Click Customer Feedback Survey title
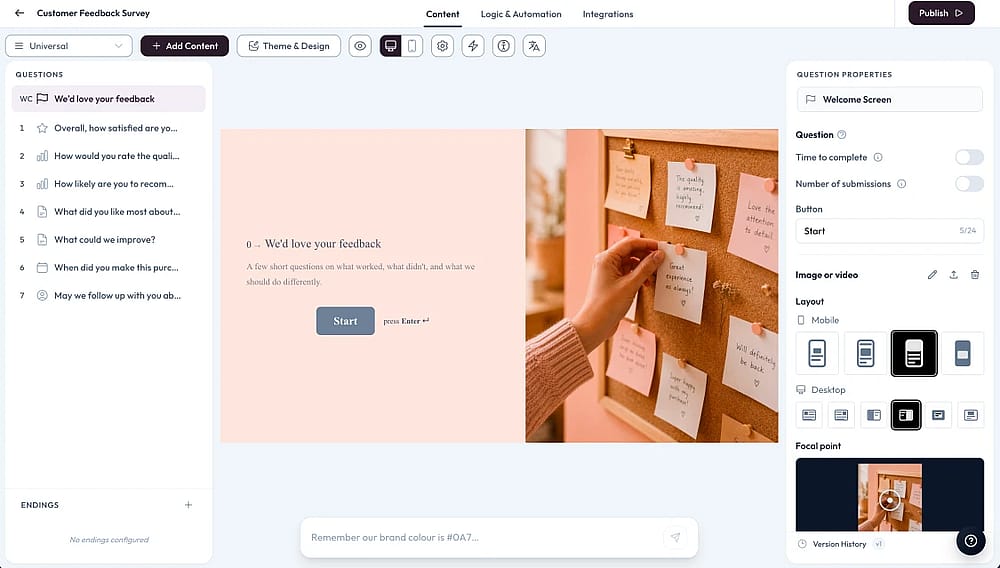 click(x=93, y=13)
